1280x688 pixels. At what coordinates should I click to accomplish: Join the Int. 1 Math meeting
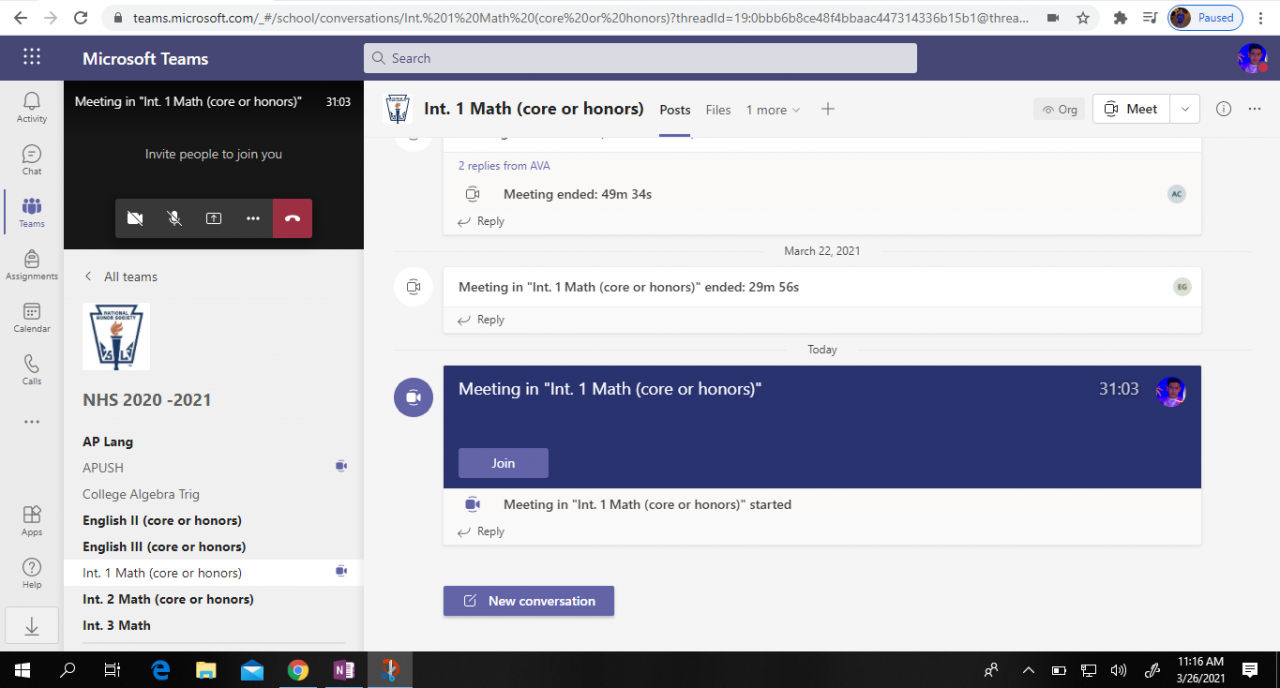(x=503, y=463)
